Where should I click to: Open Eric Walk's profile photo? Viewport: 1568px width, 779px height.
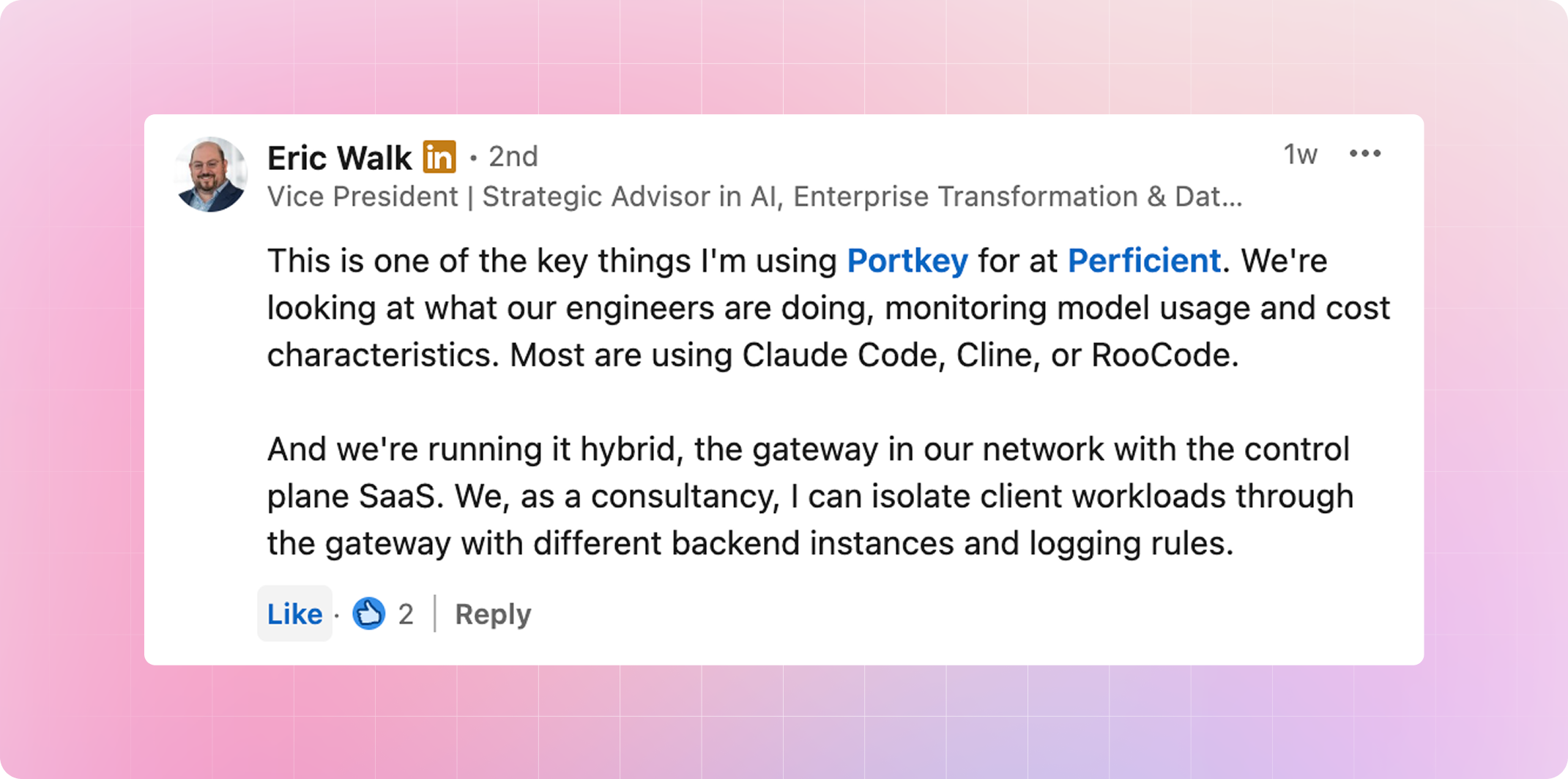tap(211, 174)
